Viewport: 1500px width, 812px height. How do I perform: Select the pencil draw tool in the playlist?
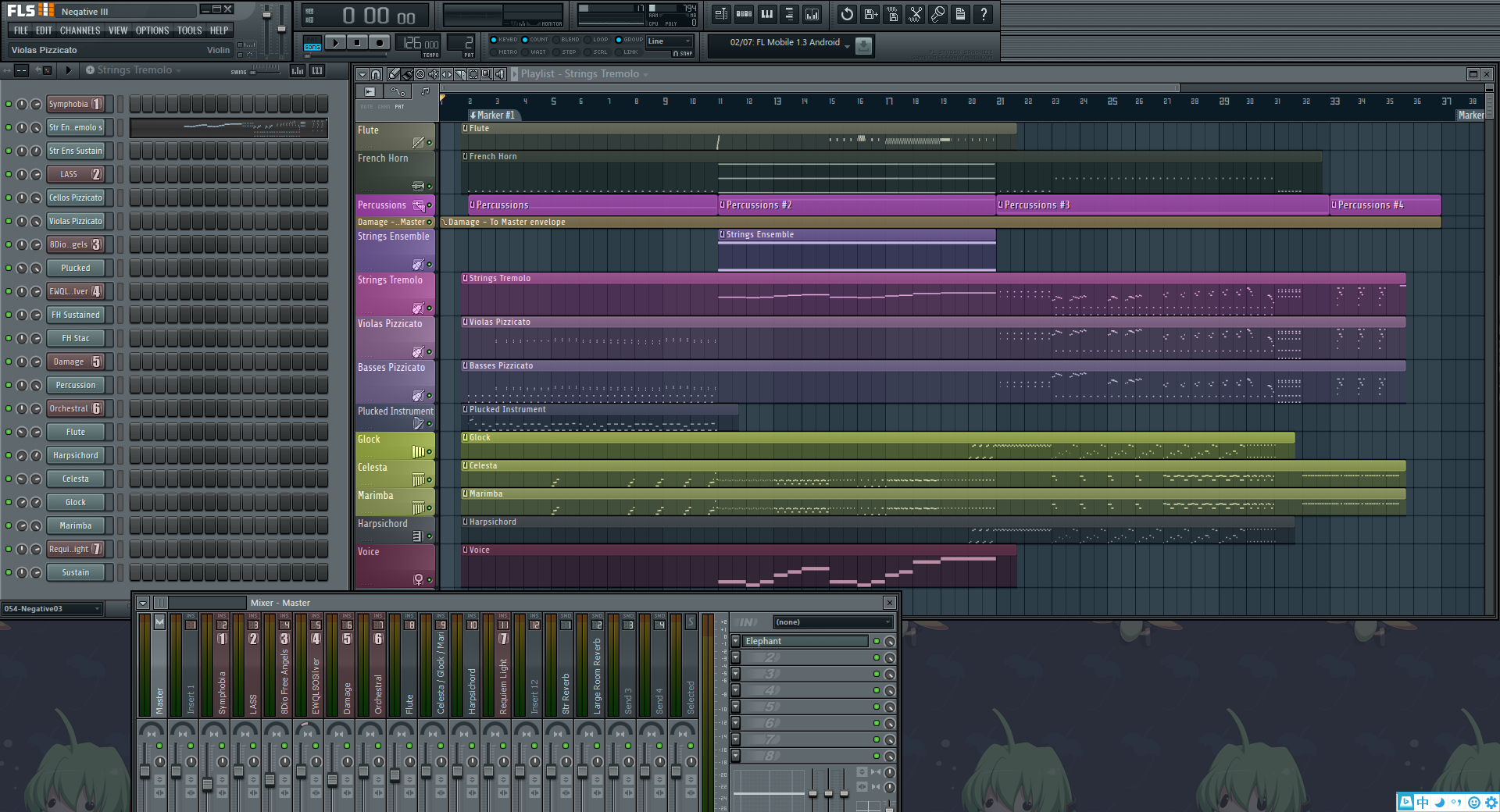point(394,74)
